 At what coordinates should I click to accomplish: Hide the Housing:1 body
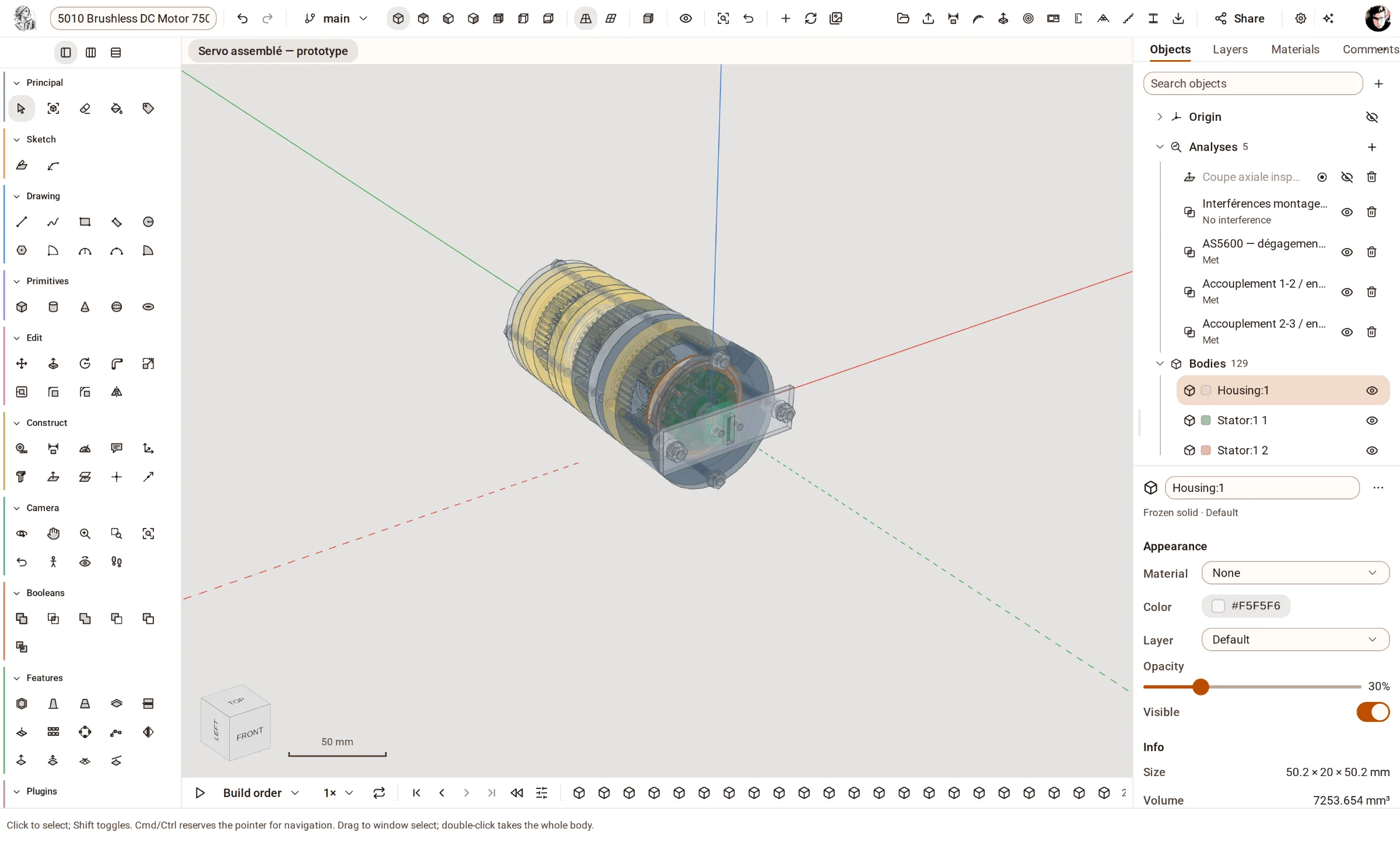point(1371,390)
